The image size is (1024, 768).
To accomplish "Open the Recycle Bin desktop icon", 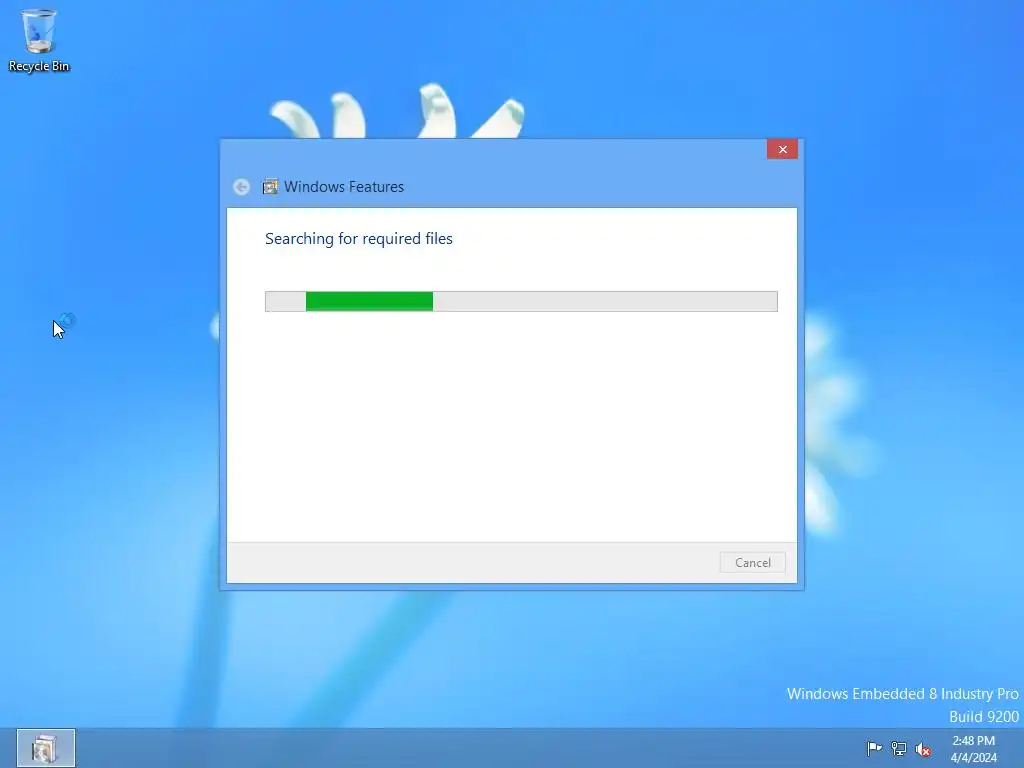I will click(39, 39).
